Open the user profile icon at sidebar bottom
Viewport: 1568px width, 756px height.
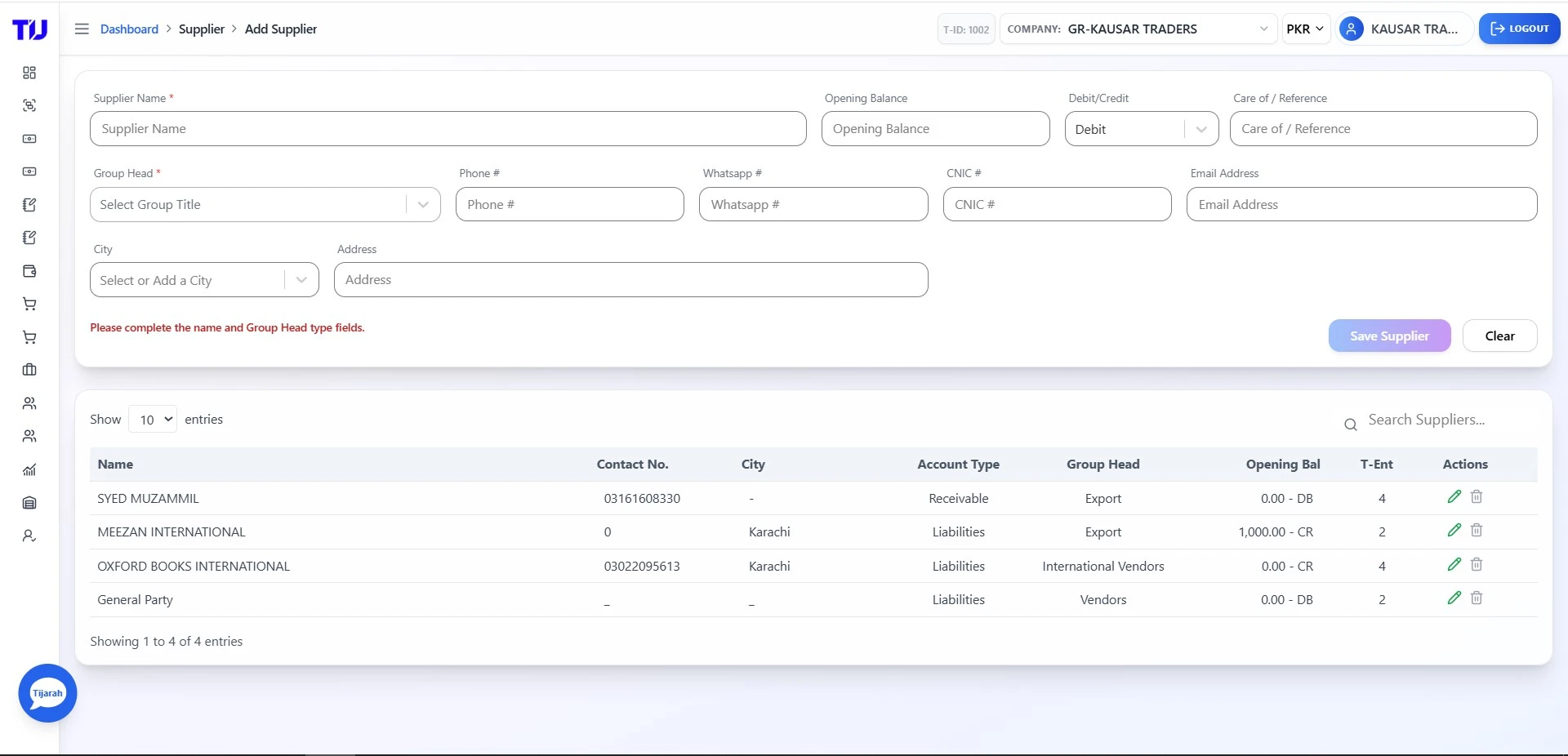click(x=29, y=536)
